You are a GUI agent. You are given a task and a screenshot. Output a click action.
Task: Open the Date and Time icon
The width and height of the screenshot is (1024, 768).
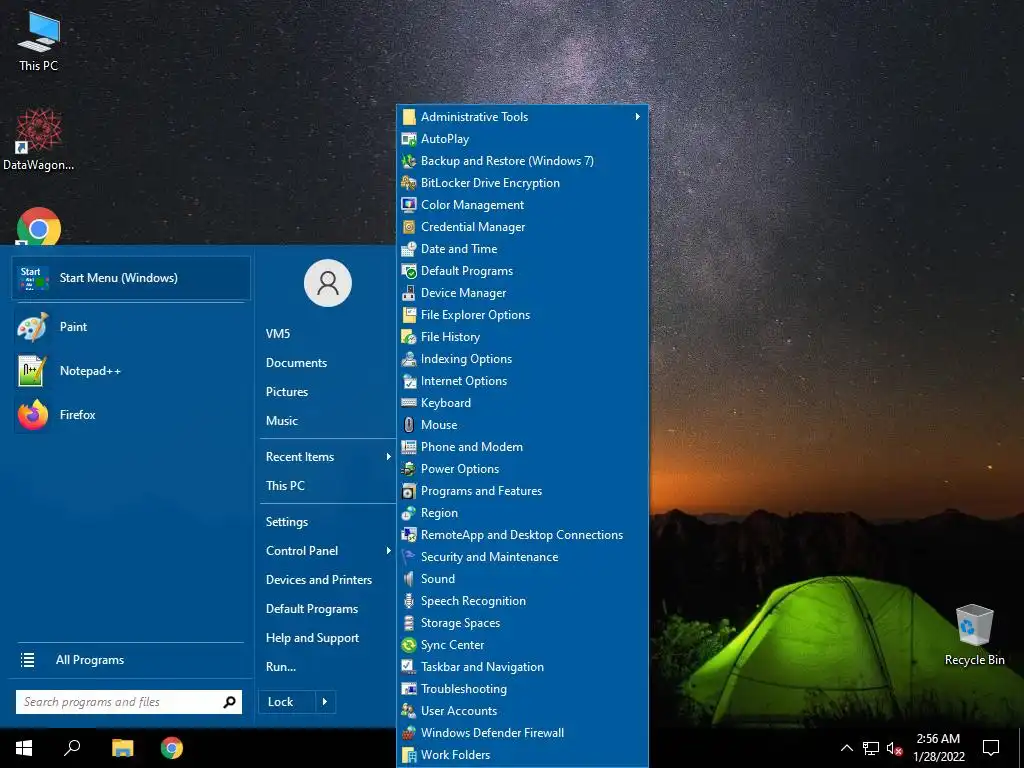(x=409, y=249)
